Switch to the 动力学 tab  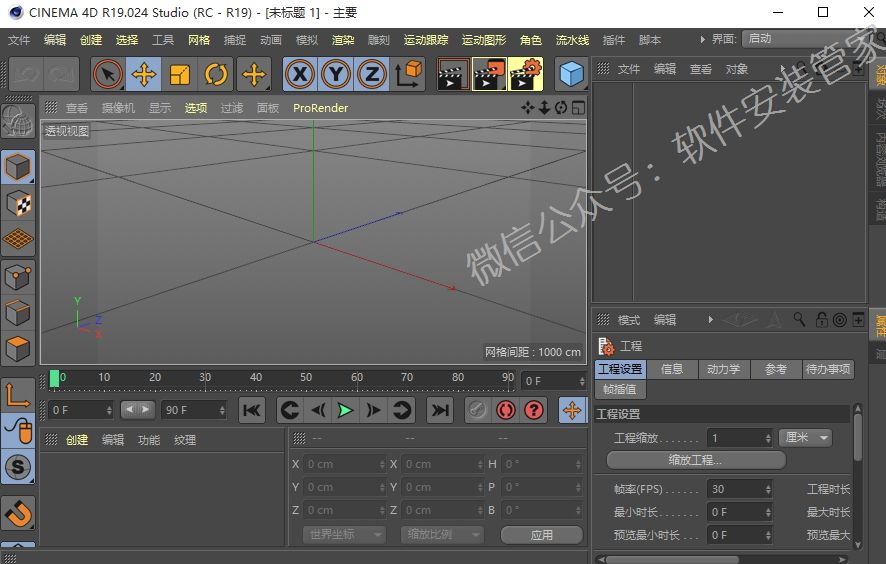(x=723, y=369)
